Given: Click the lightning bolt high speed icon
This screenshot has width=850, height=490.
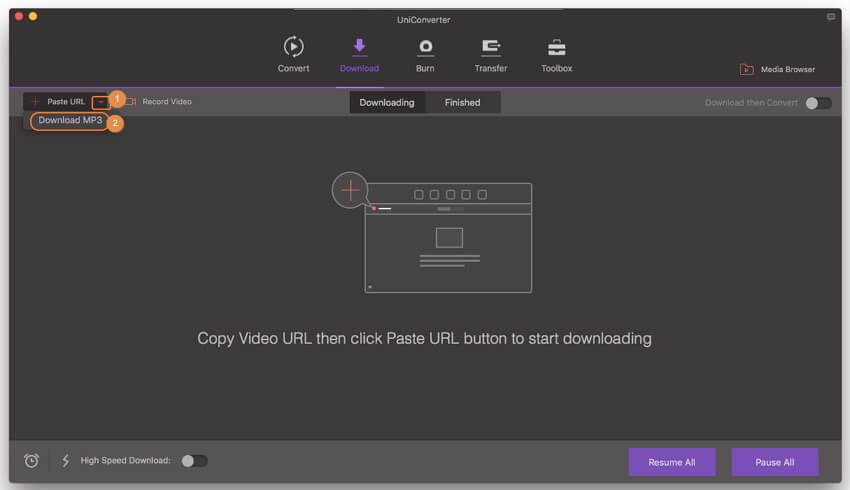Looking at the screenshot, I should 66,461.
